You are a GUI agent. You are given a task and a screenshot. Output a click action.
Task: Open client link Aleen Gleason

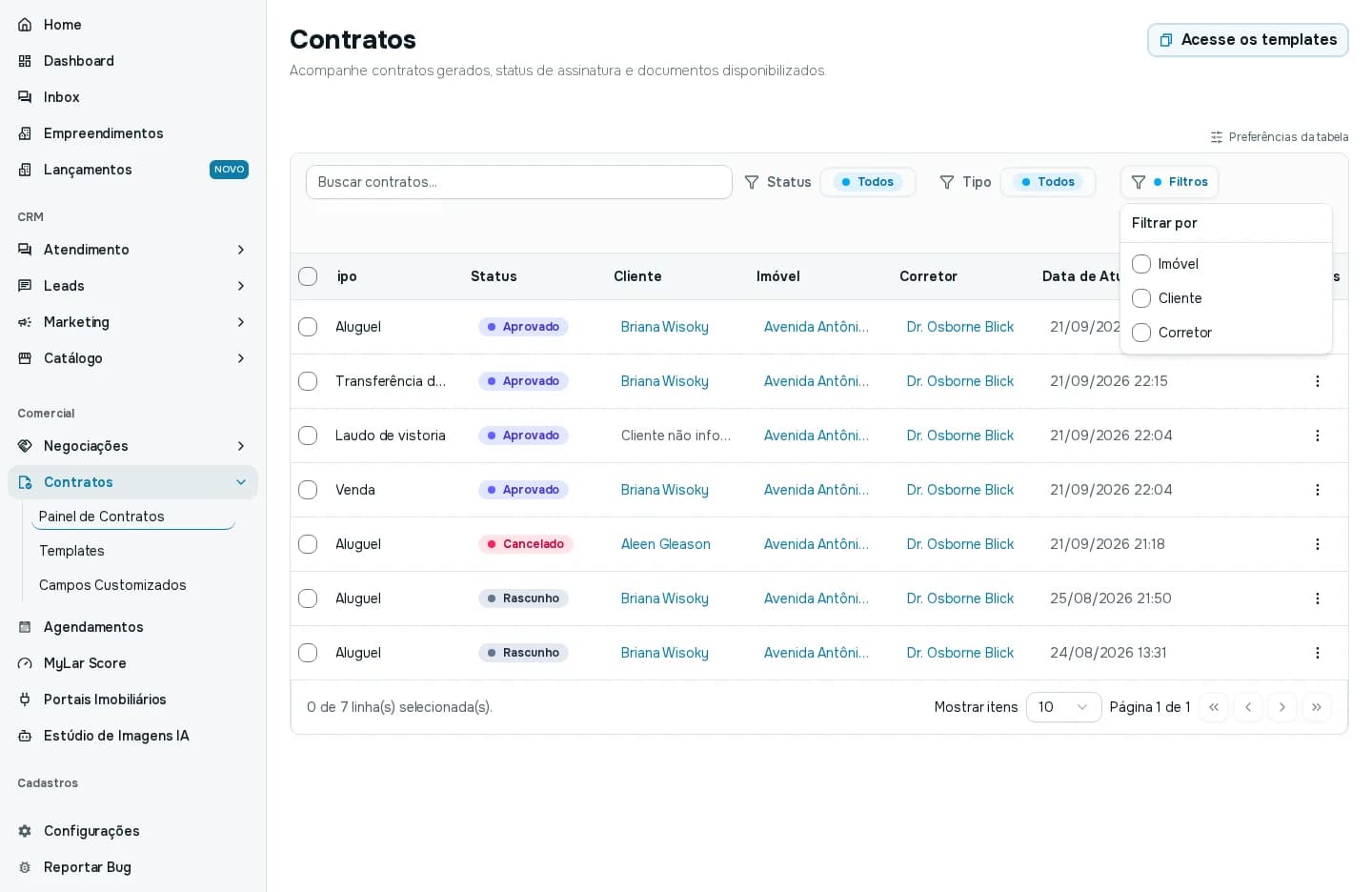click(666, 544)
